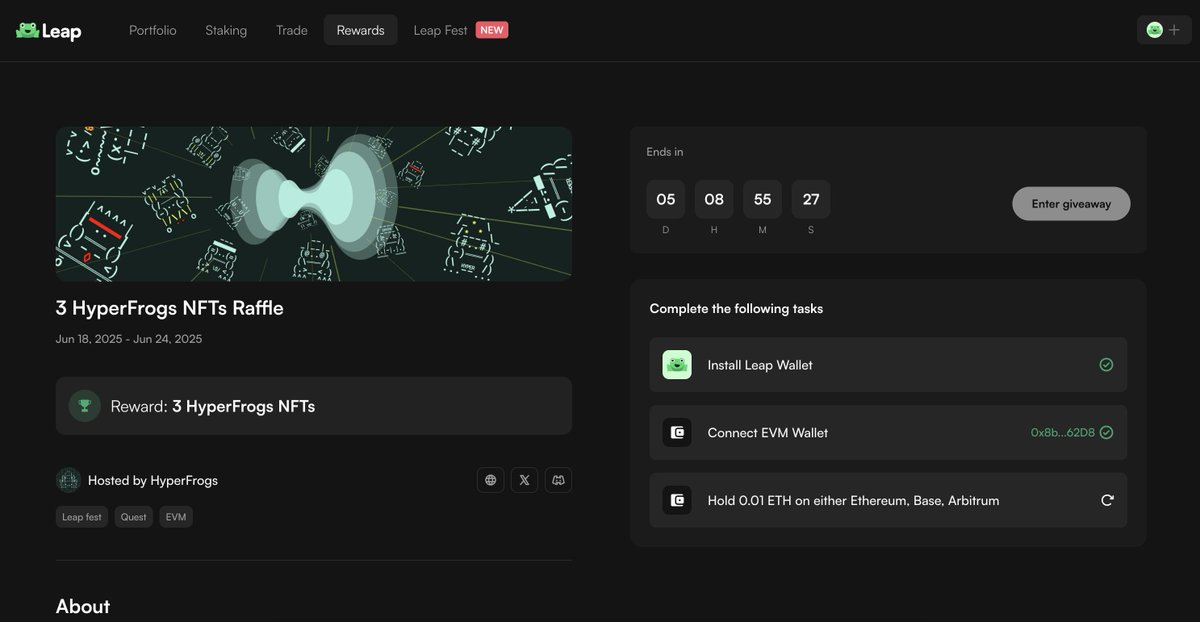Open the wallet avatar plus button
The width and height of the screenshot is (1200, 622).
pos(1164,30)
